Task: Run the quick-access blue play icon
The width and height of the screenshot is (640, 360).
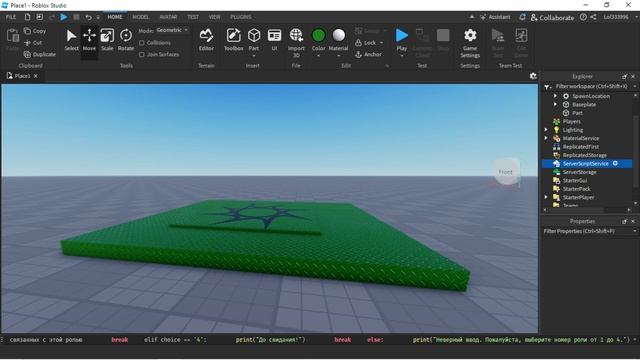Action: [x=64, y=17]
